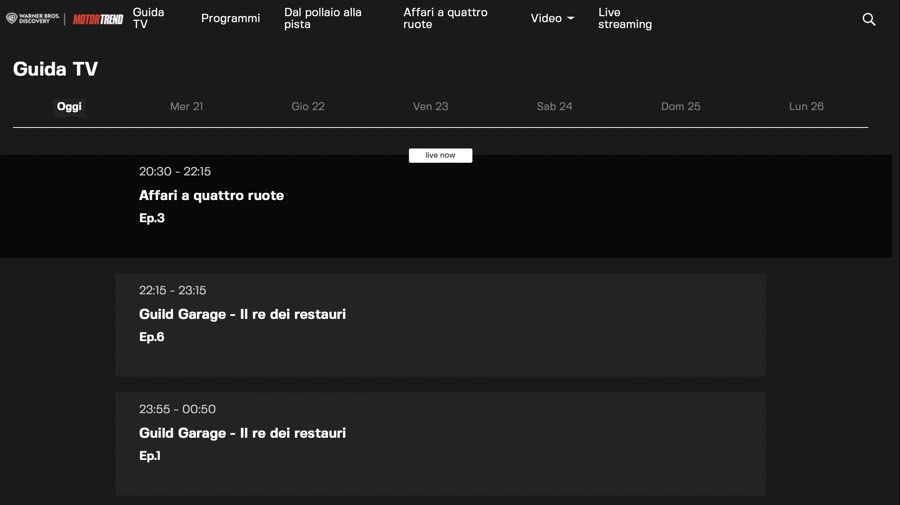
Task: Select the Oggi day tab
Action: (x=69, y=107)
